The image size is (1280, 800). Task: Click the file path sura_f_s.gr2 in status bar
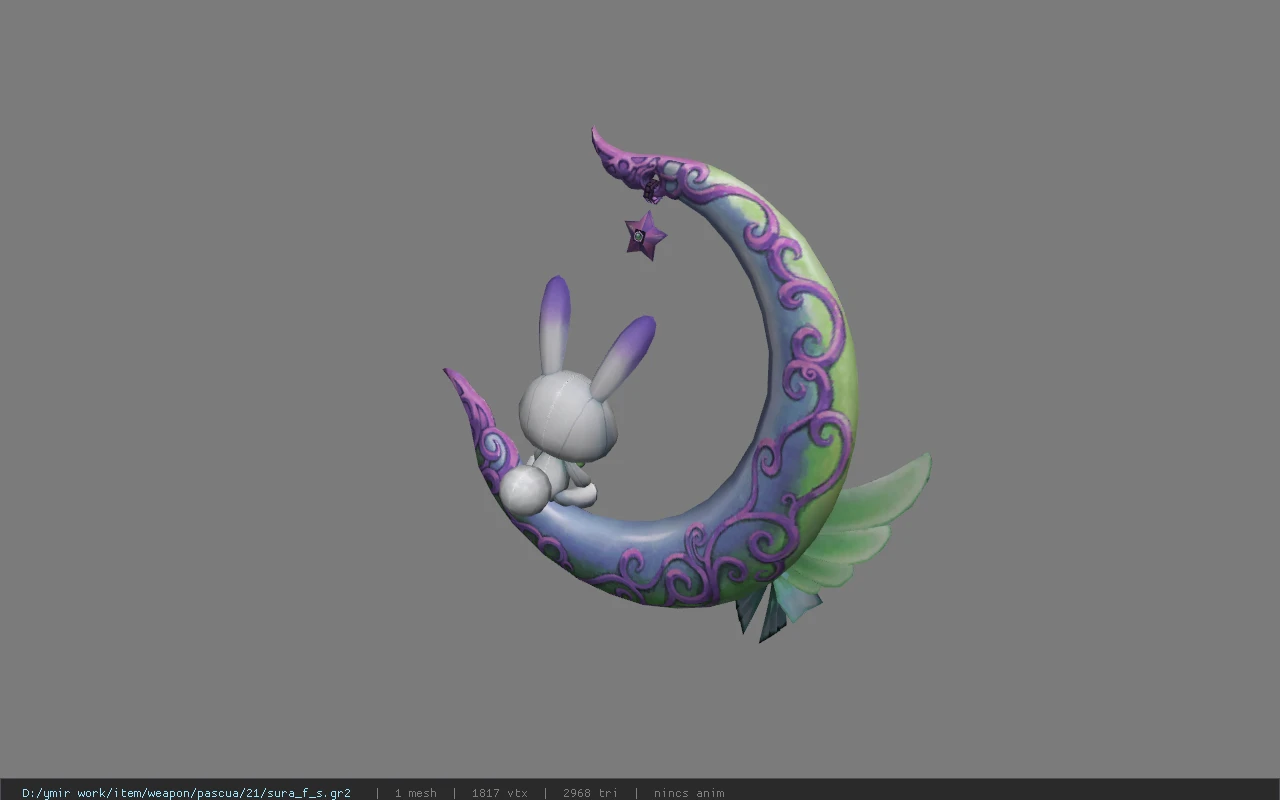pyautogui.click(x=186, y=793)
